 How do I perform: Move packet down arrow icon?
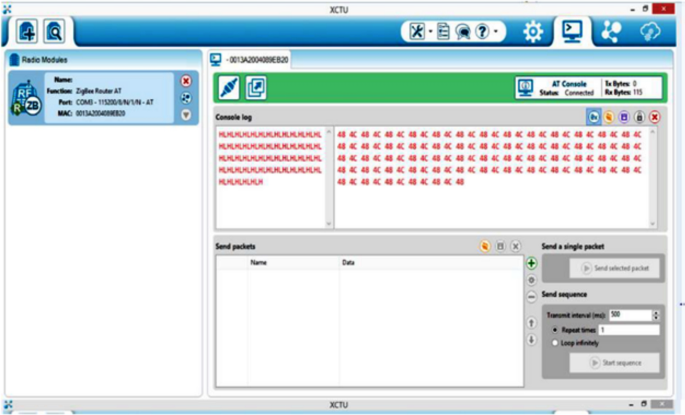[x=531, y=339]
